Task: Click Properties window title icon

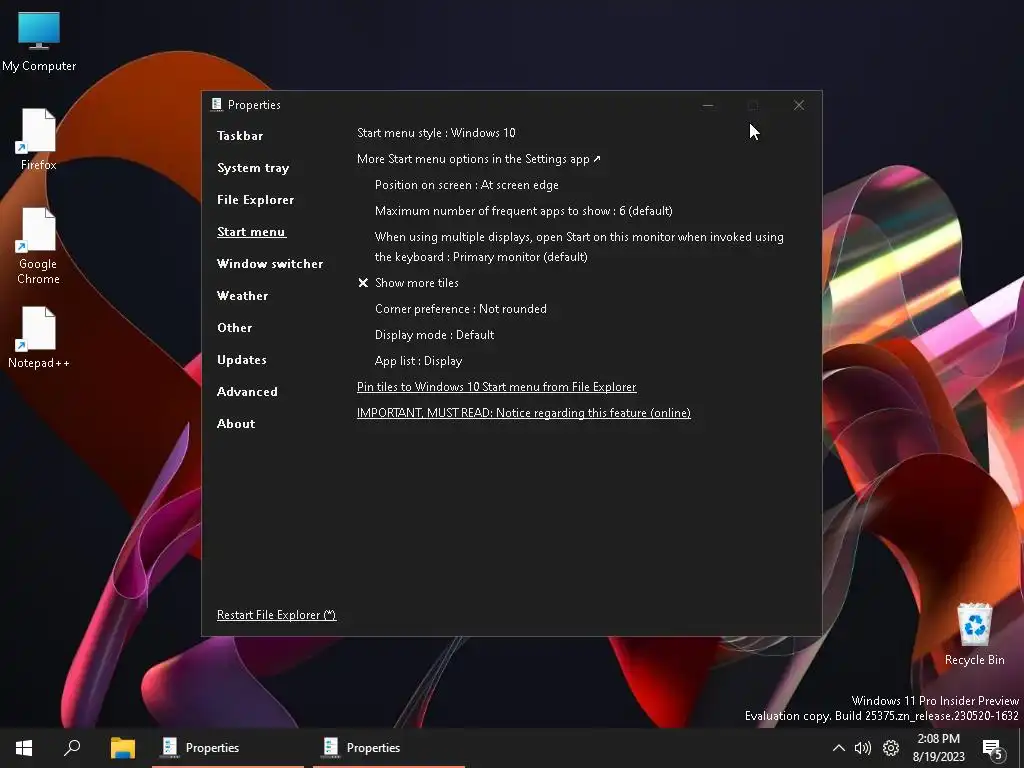Action: pos(217,104)
